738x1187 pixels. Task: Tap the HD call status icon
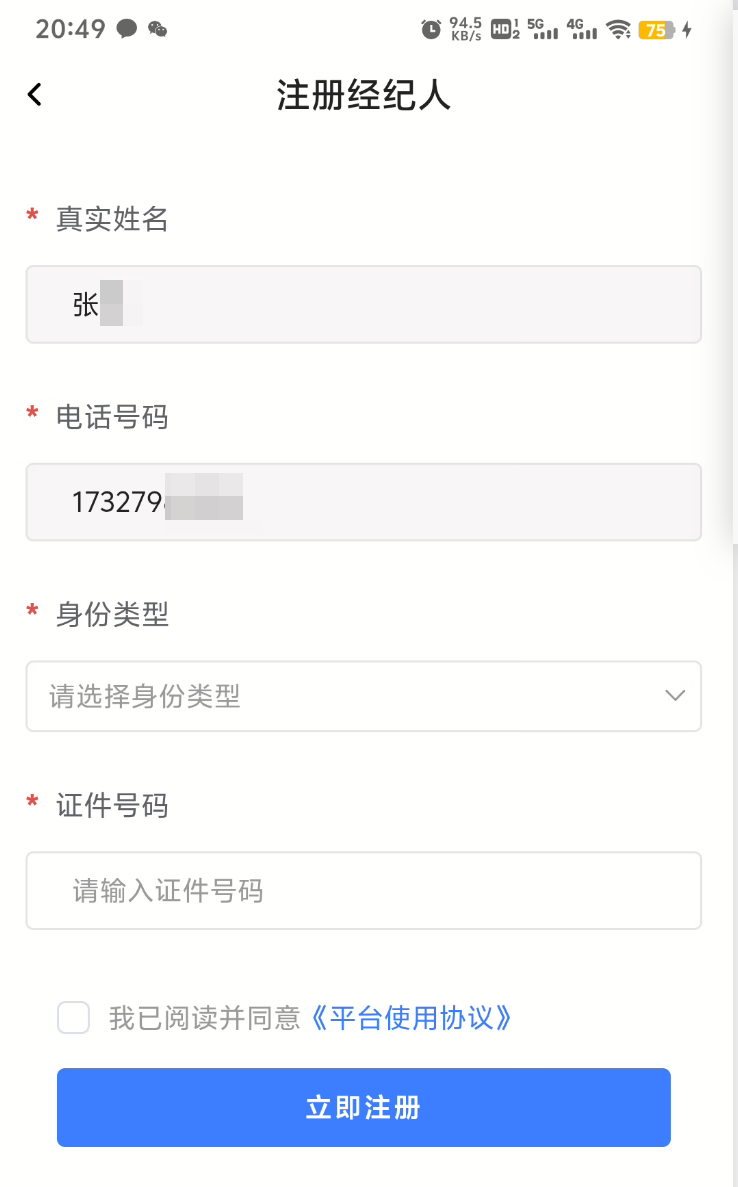506,29
